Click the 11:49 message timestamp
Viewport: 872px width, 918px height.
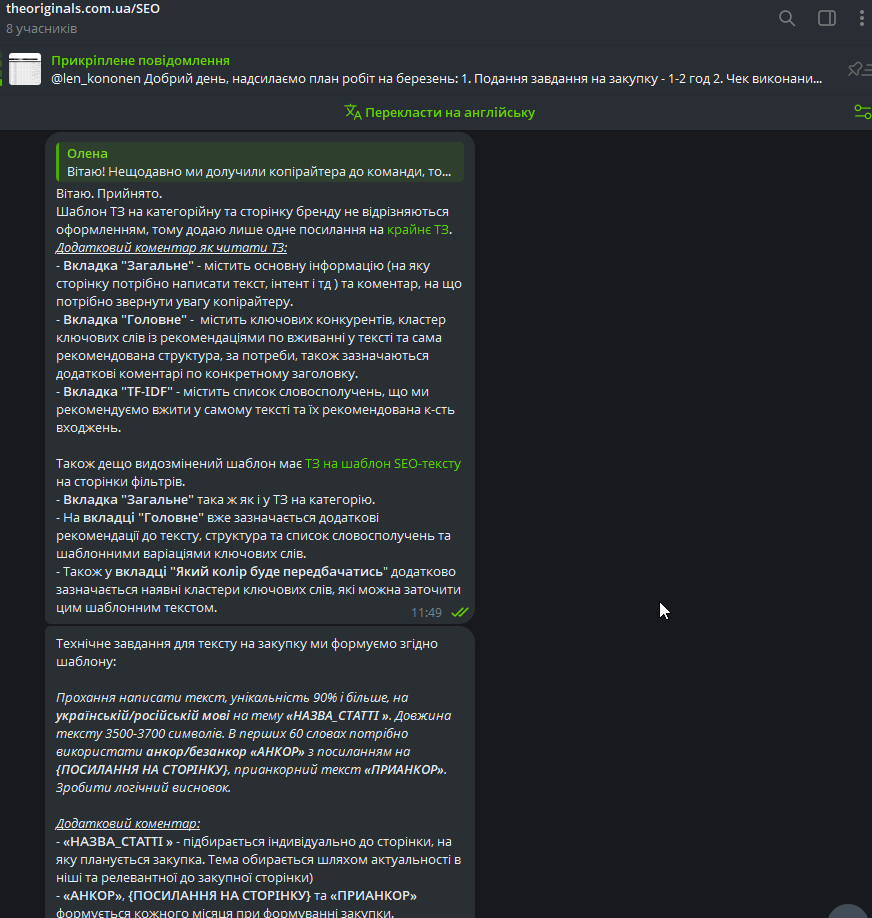pyautogui.click(x=426, y=612)
